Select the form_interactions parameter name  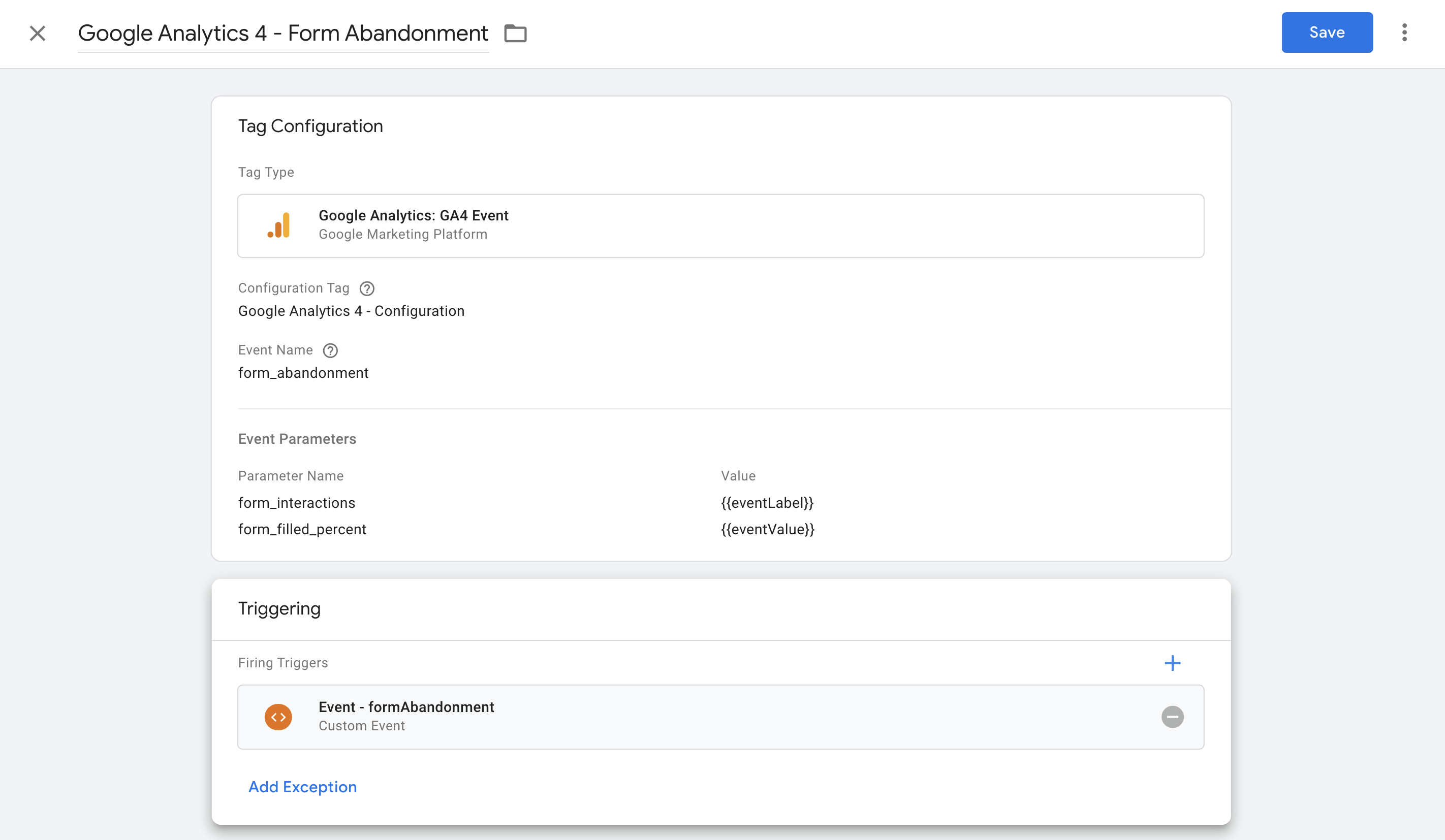tap(296, 503)
